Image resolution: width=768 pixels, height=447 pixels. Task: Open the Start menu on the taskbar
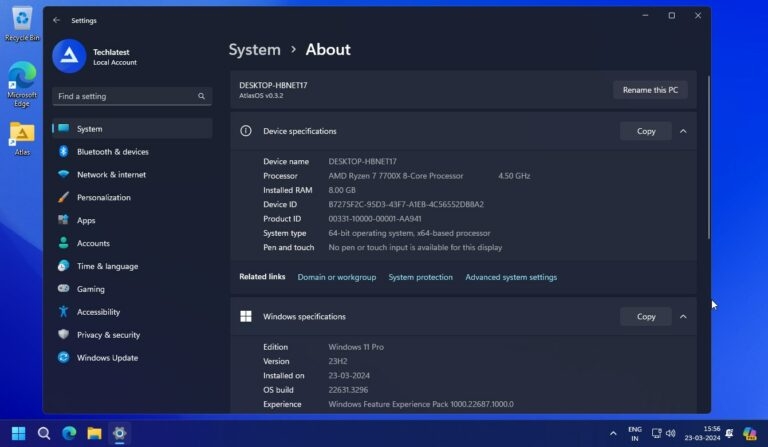pos(18,433)
